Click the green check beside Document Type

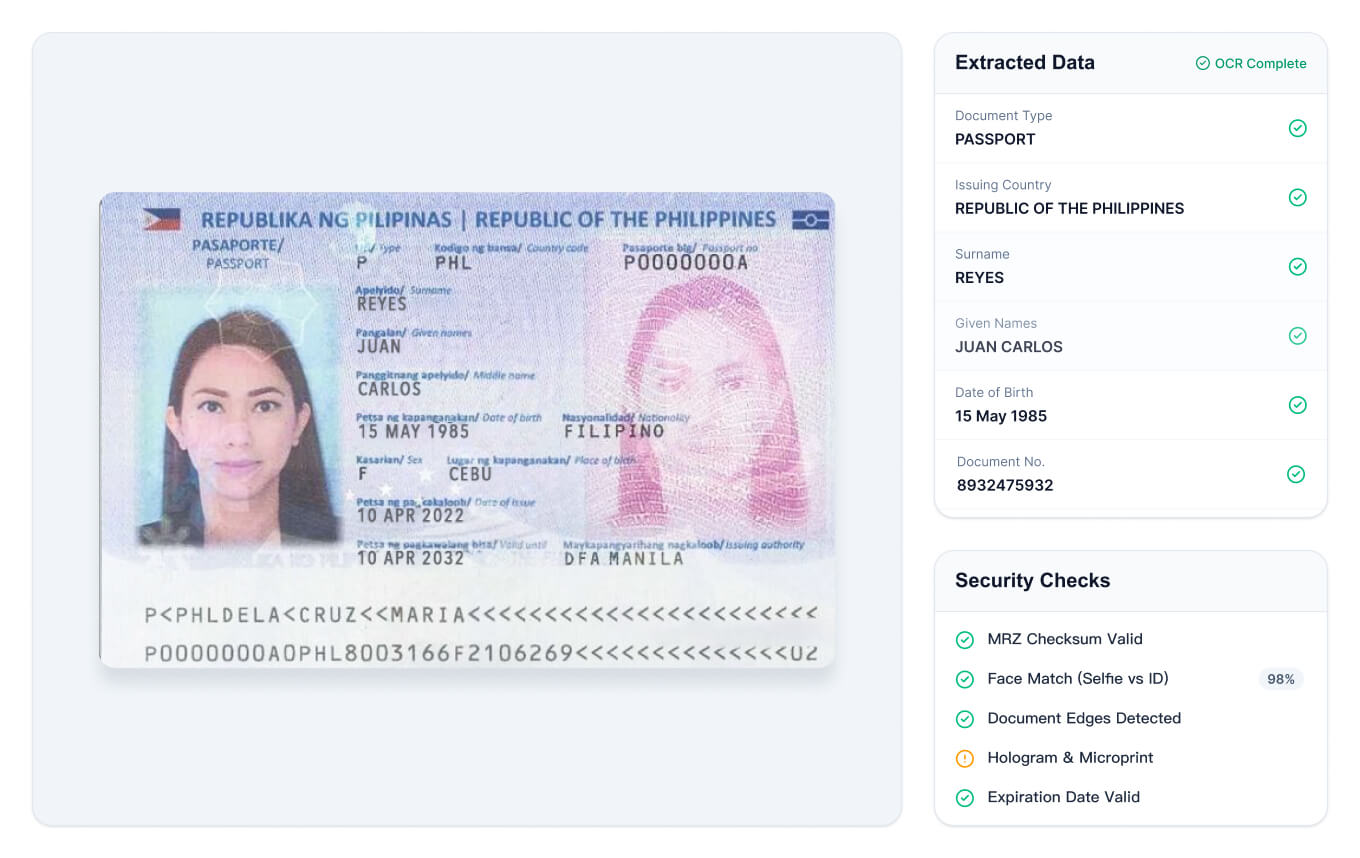1297,128
